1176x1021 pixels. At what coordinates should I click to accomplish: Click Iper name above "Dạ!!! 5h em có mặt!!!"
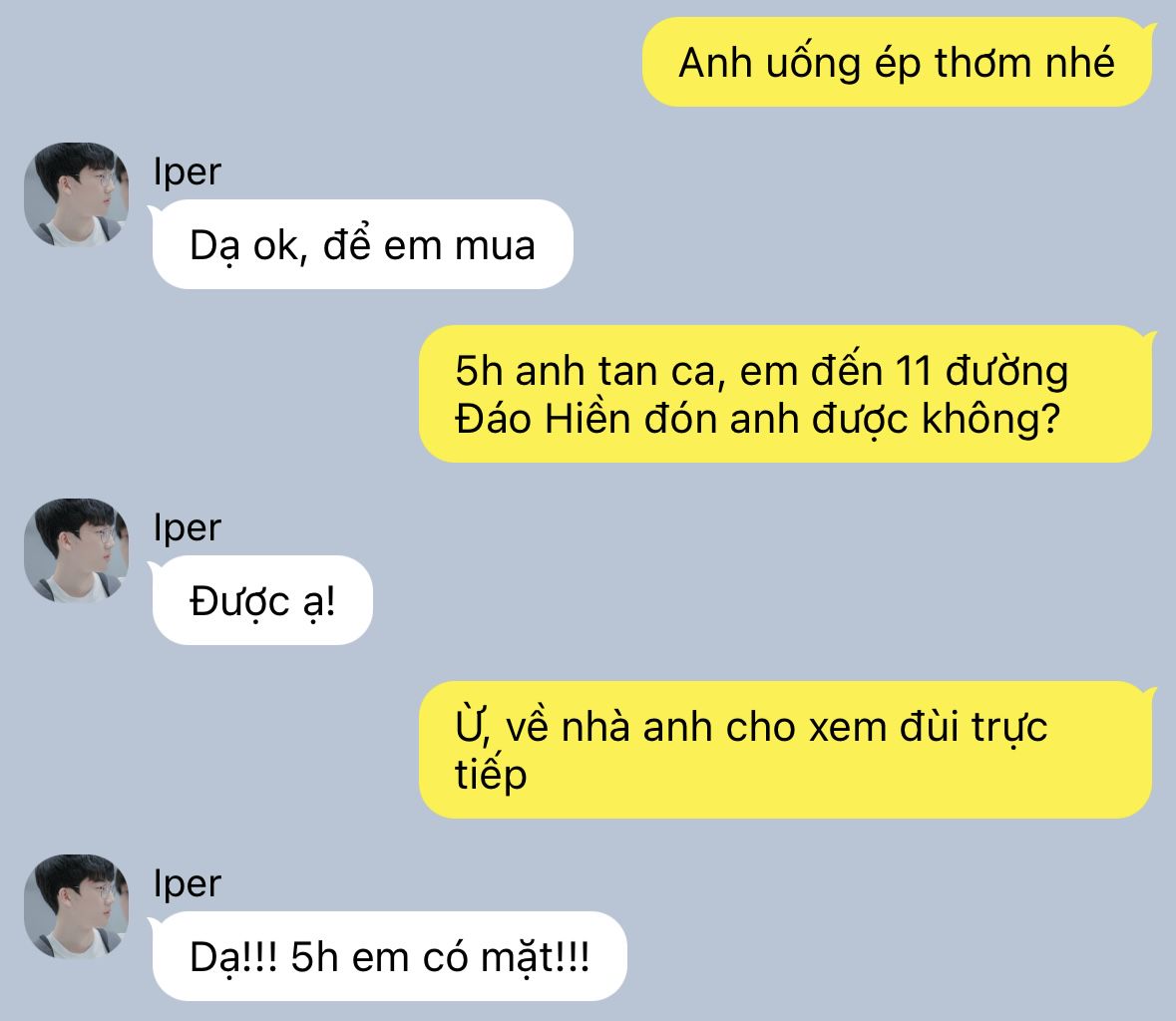(187, 884)
